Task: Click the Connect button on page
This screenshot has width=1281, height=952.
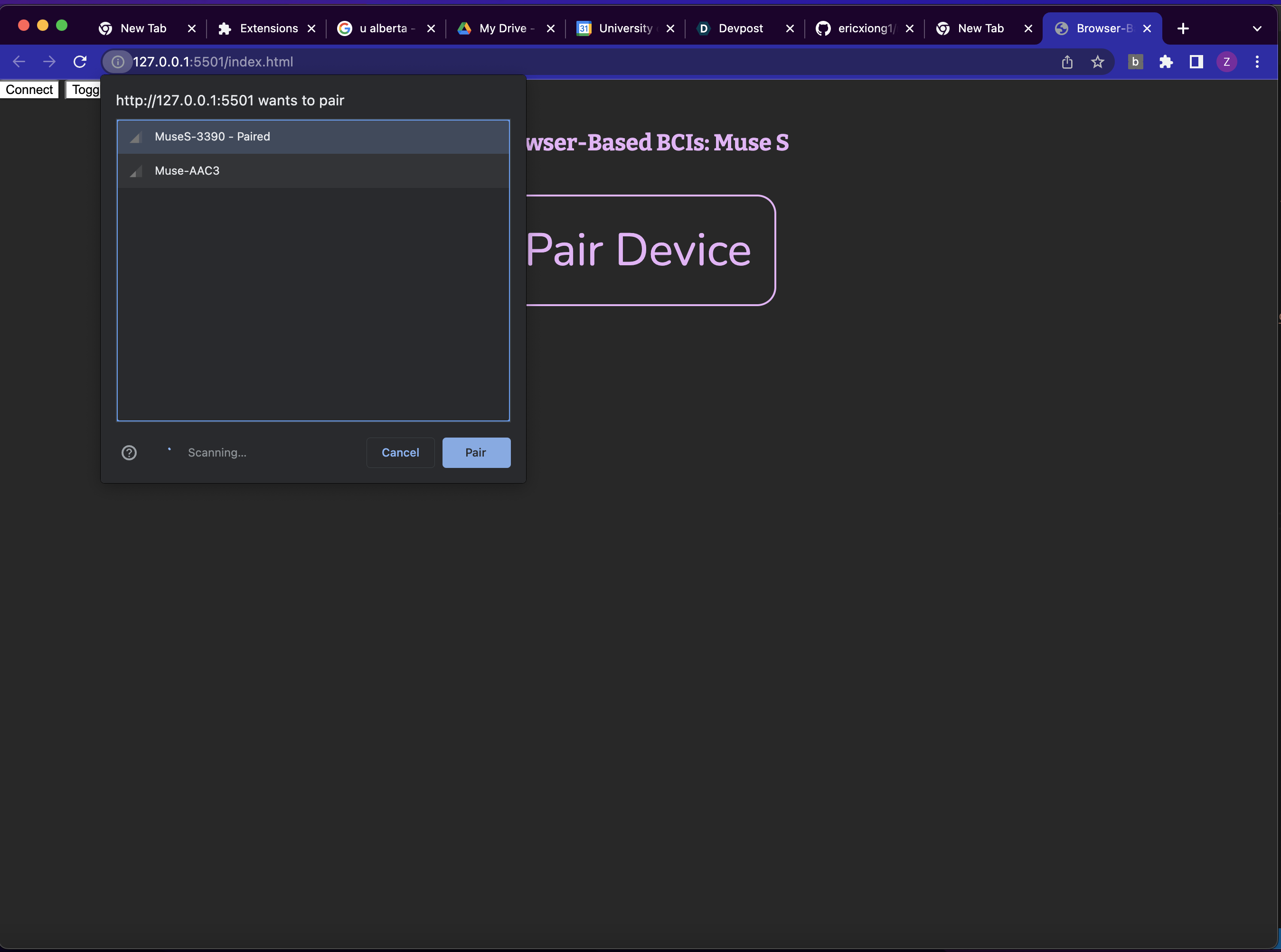Action: point(29,90)
